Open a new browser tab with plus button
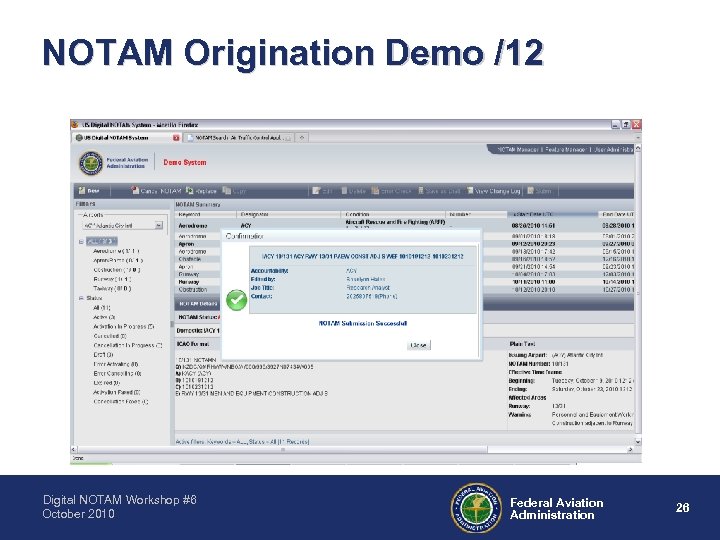 (x=302, y=137)
